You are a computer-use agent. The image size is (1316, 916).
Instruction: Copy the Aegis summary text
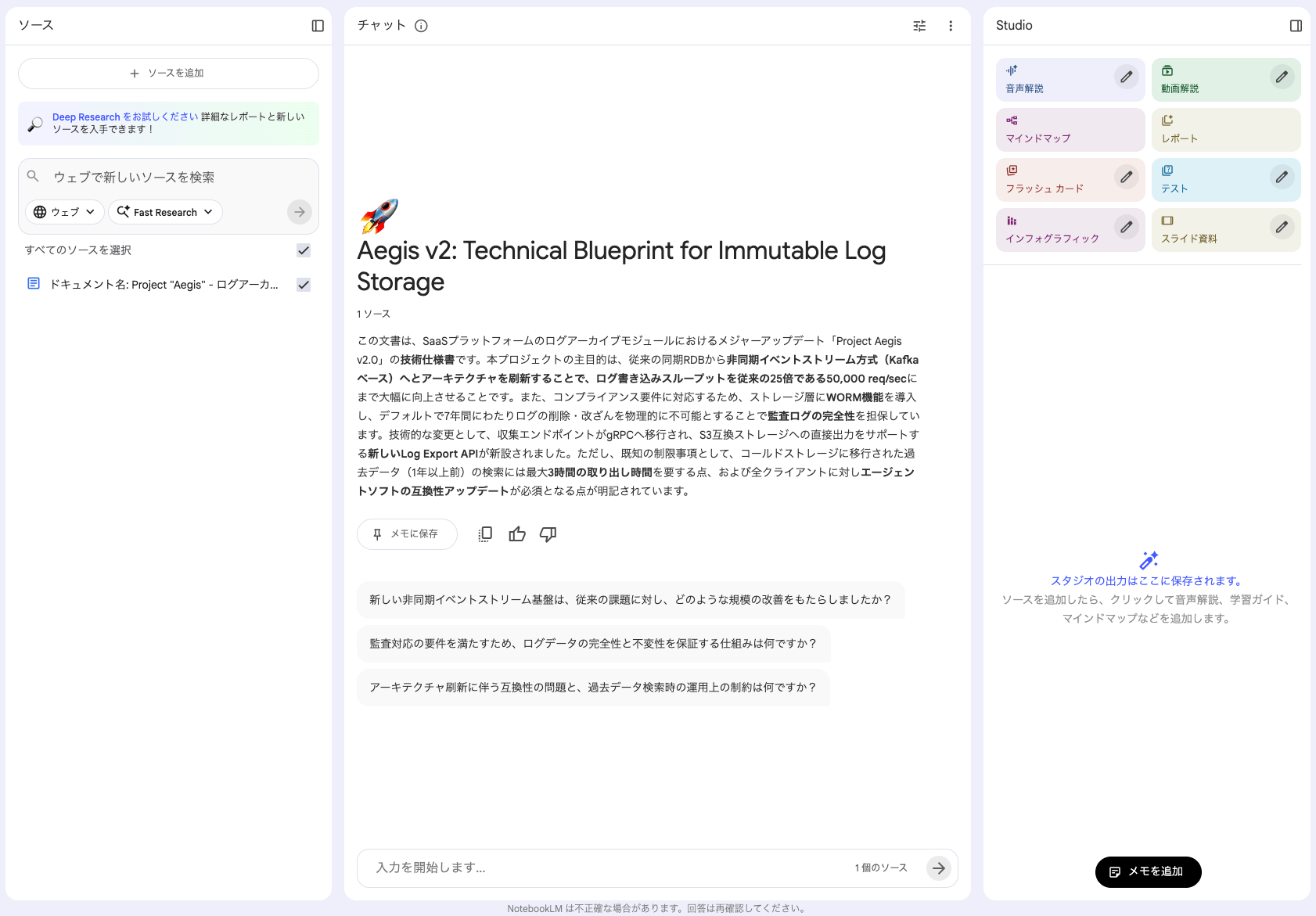click(484, 533)
